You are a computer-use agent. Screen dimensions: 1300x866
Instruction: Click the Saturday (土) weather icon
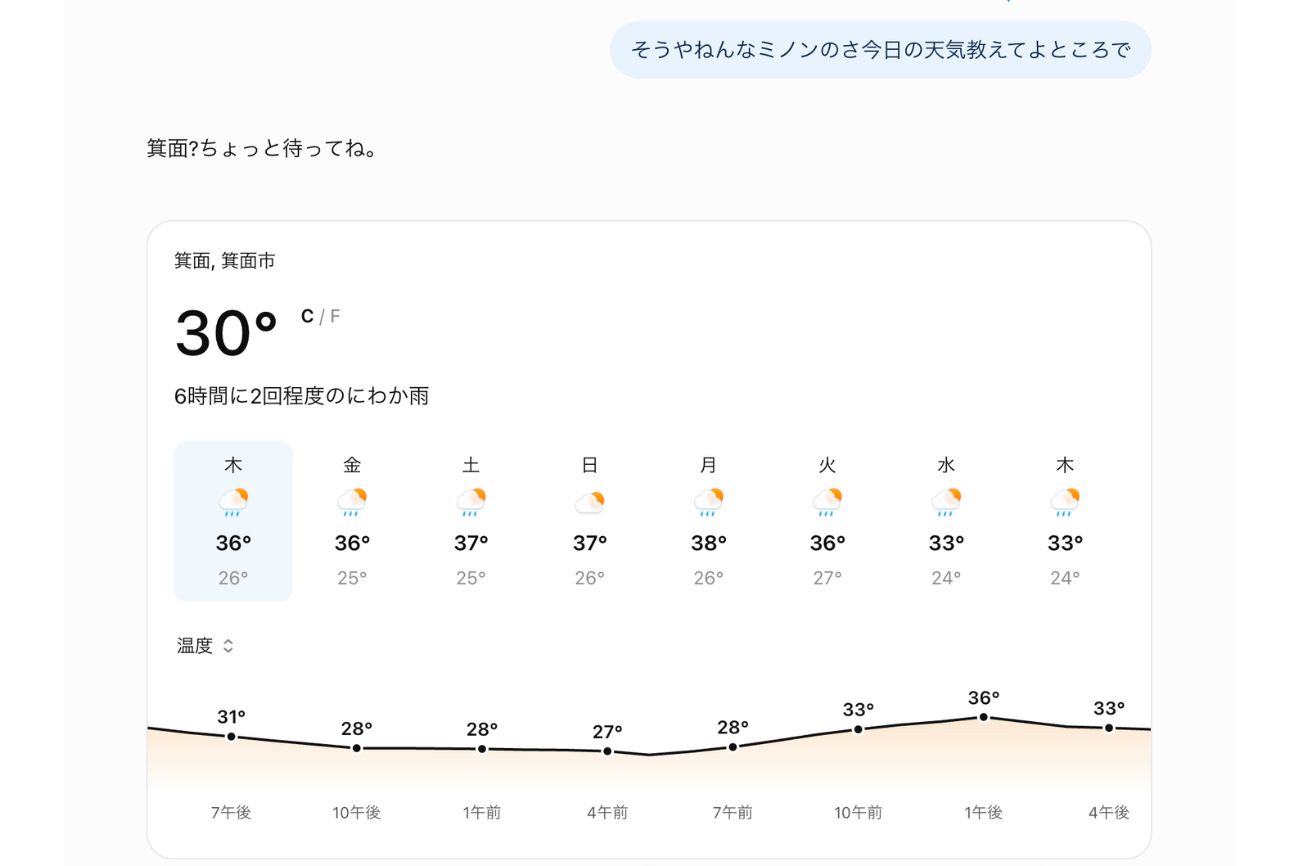pyautogui.click(x=471, y=502)
